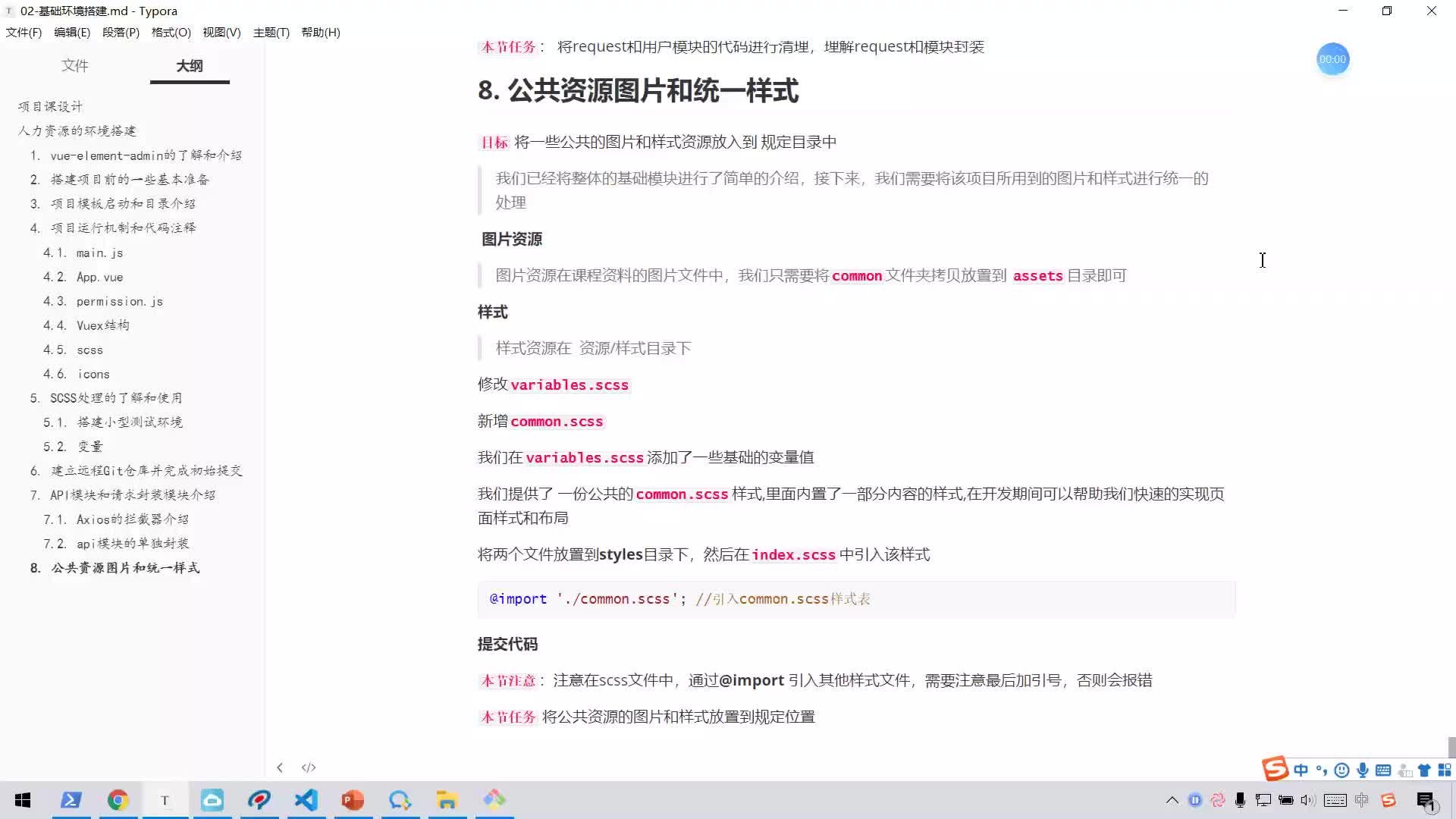Open 格式(O) menu
Image resolution: width=1456 pixels, height=819 pixels.
(171, 32)
